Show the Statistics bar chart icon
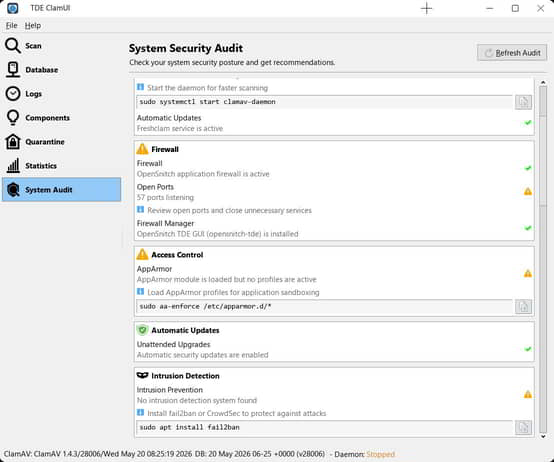Screen dimensions: 554x462 (13, 165)
